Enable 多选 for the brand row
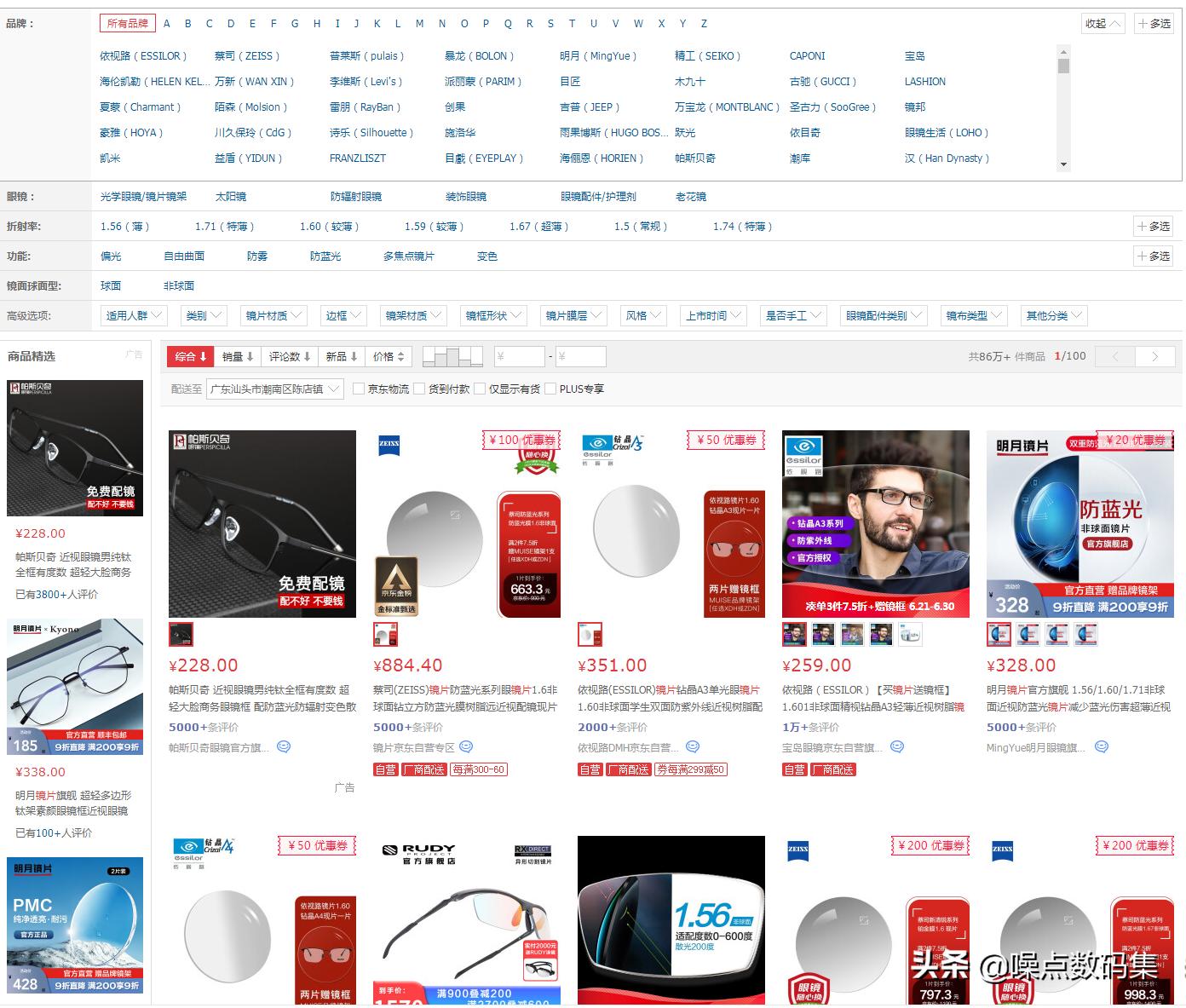Viewport: 1186px width, 1008px height. (x=1154, y=24)
